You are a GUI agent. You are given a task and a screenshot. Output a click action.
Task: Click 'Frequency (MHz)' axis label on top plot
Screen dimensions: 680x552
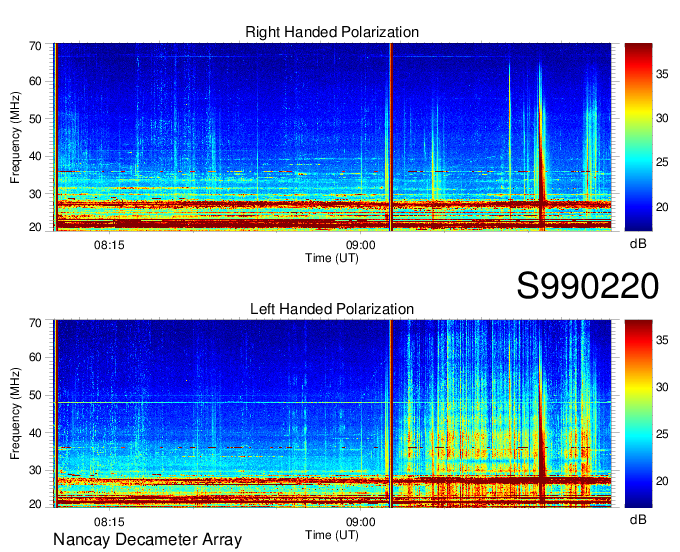pos(15,137)
